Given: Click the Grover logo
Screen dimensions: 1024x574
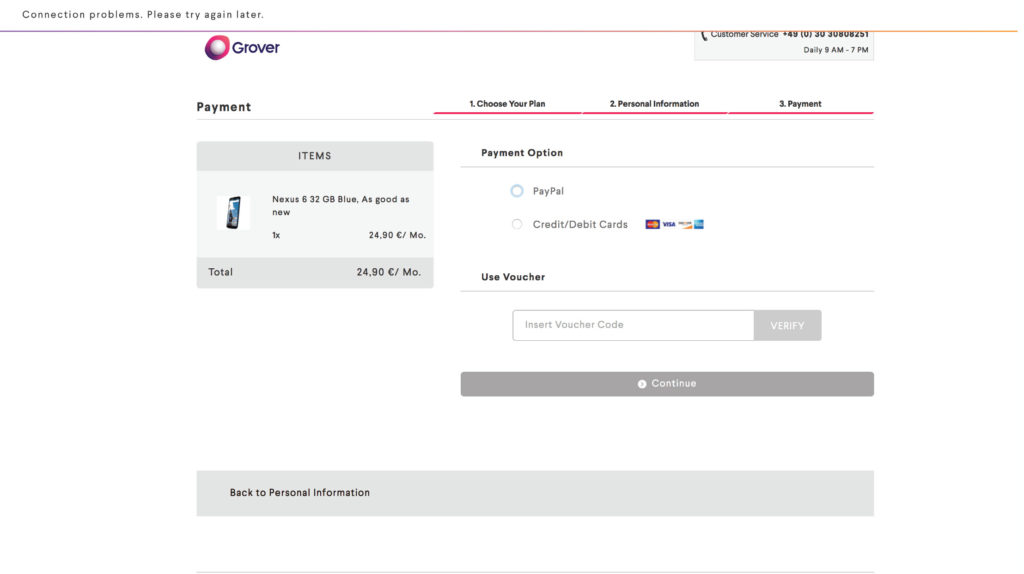Looking at the screenshot, I should point(242,47).
